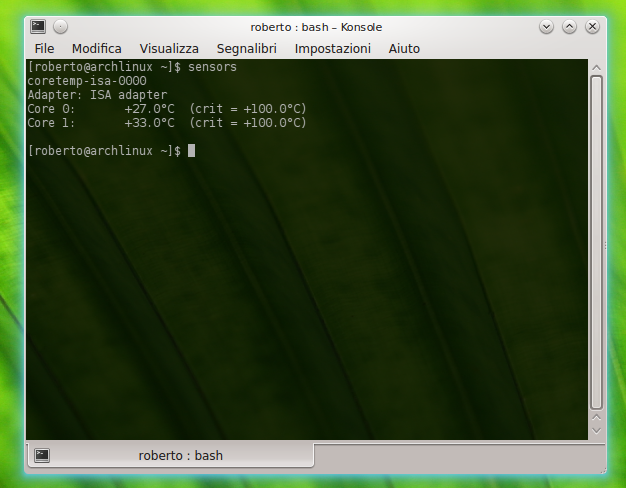Click the 'coretemp-isa-0000' line
Image resolution: width=626 pixels, height=488 pixels.
click(87, 81)
